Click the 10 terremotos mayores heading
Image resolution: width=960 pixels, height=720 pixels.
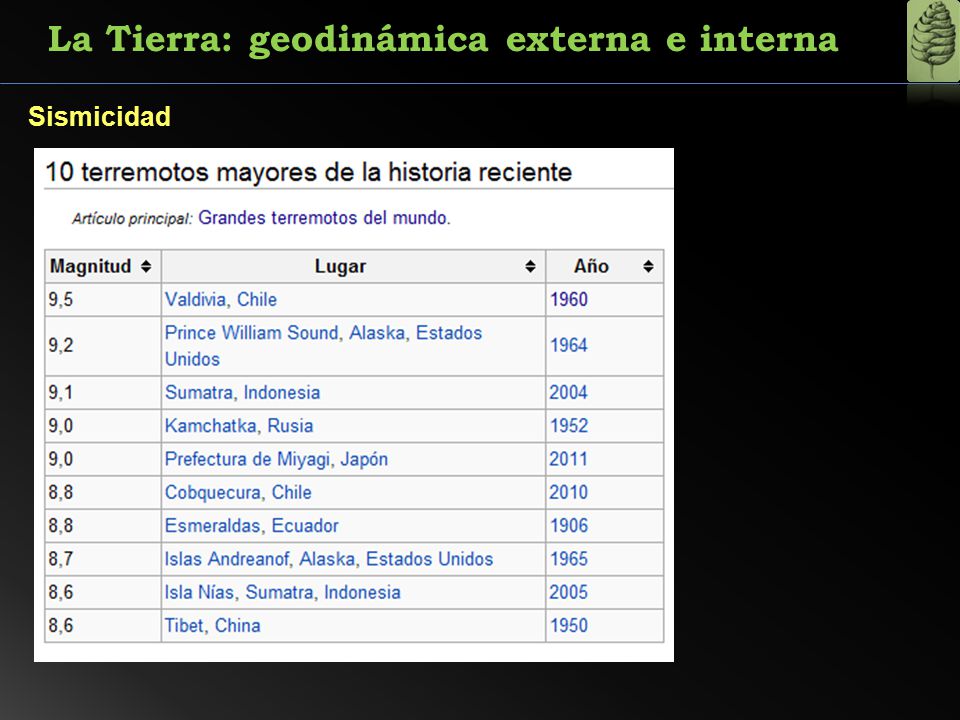(309, 172)
